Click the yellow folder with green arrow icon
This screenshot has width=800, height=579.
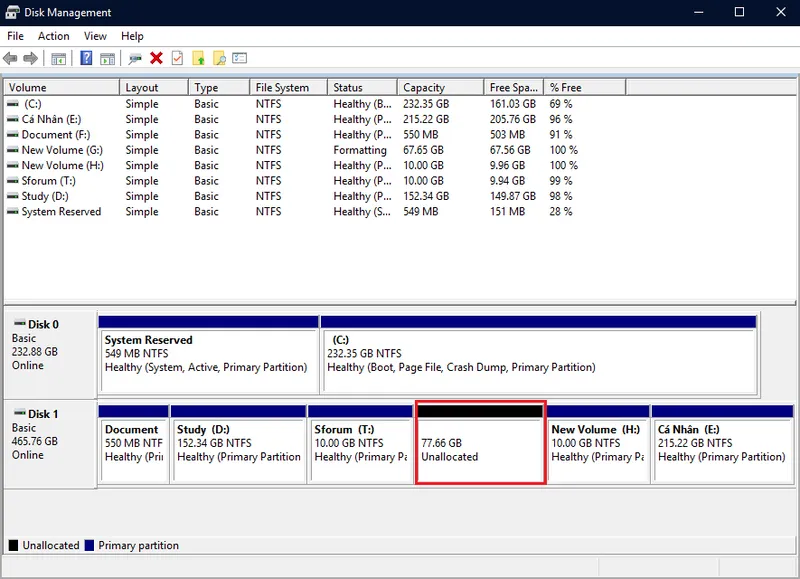coord(198,58)
